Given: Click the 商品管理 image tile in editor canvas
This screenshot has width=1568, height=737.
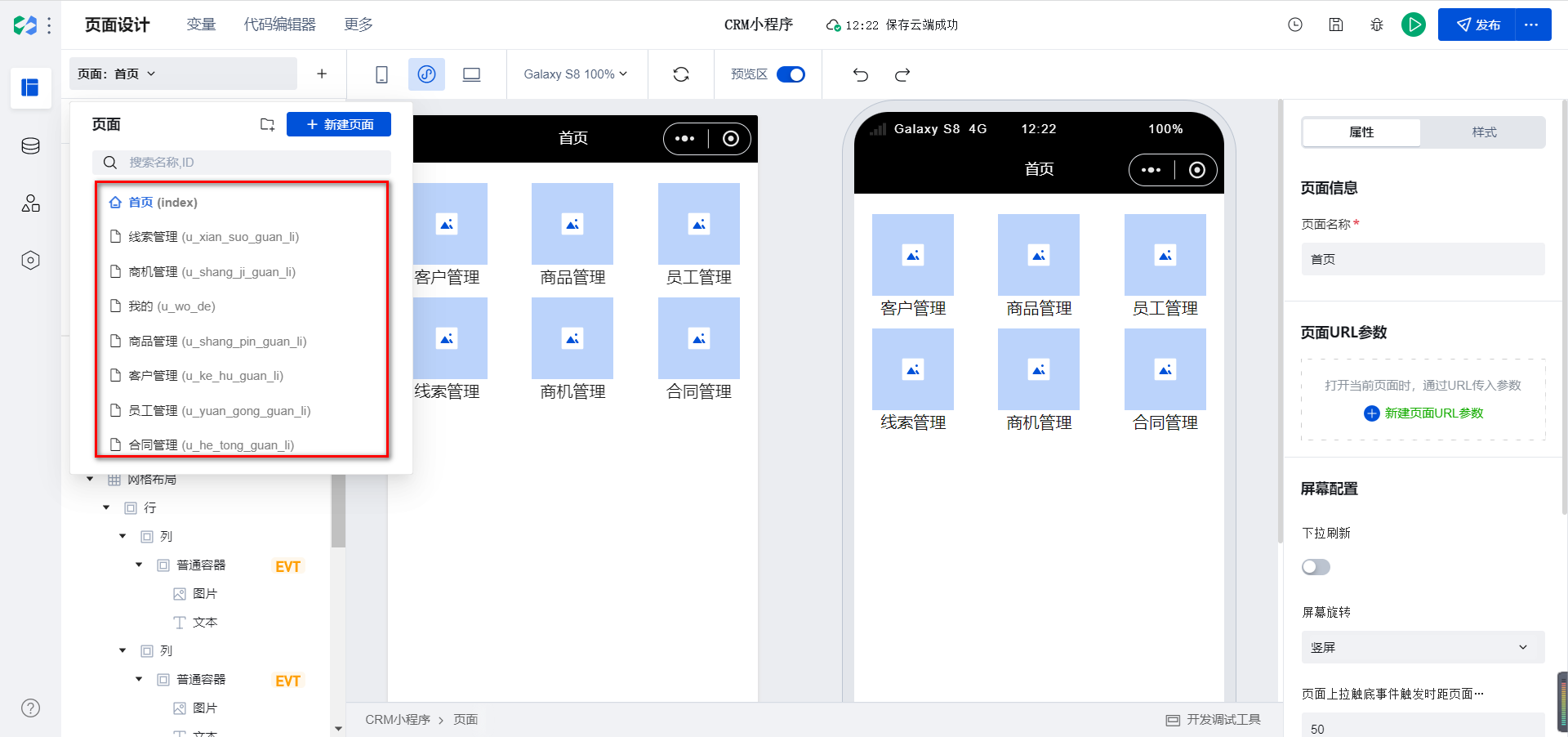Looking at the screenshot, I should click(572, 224).
